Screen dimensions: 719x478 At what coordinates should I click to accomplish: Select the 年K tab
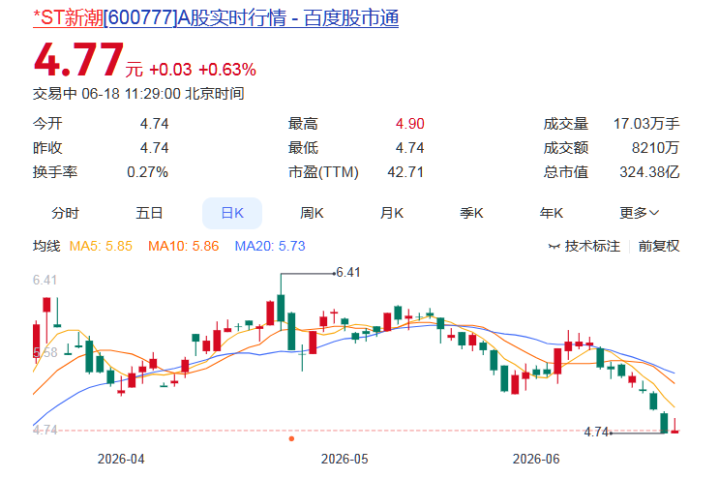551,213
